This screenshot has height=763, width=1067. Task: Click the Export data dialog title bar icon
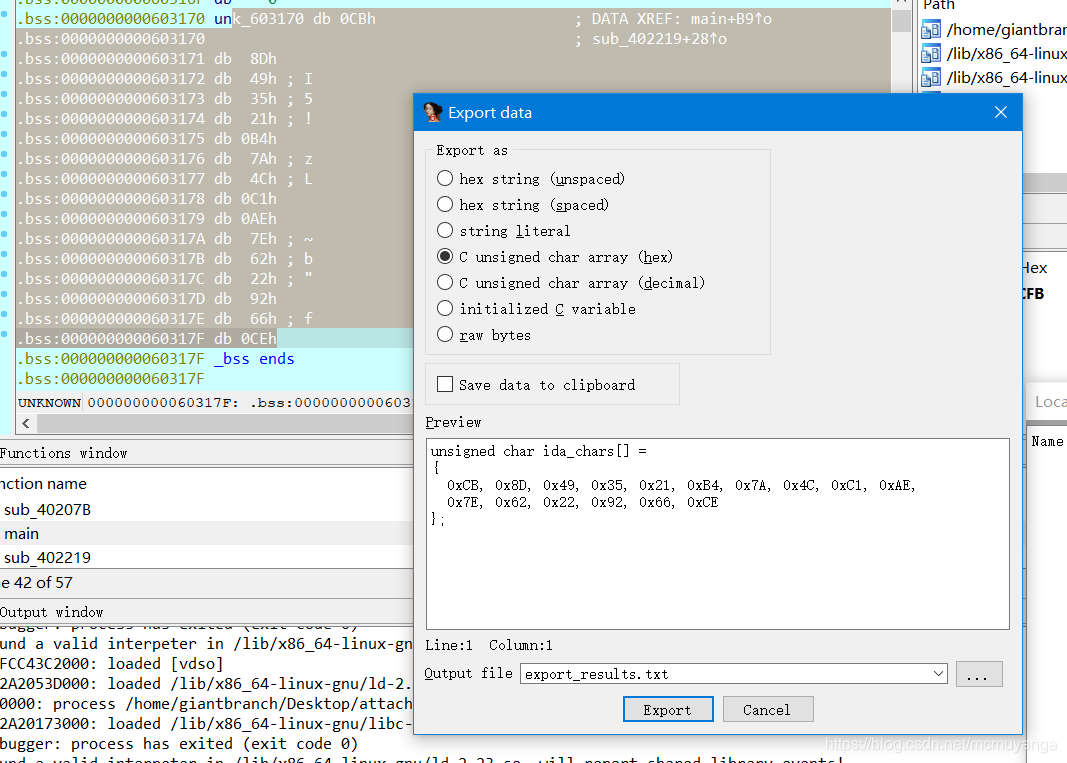tap(431, 111)
